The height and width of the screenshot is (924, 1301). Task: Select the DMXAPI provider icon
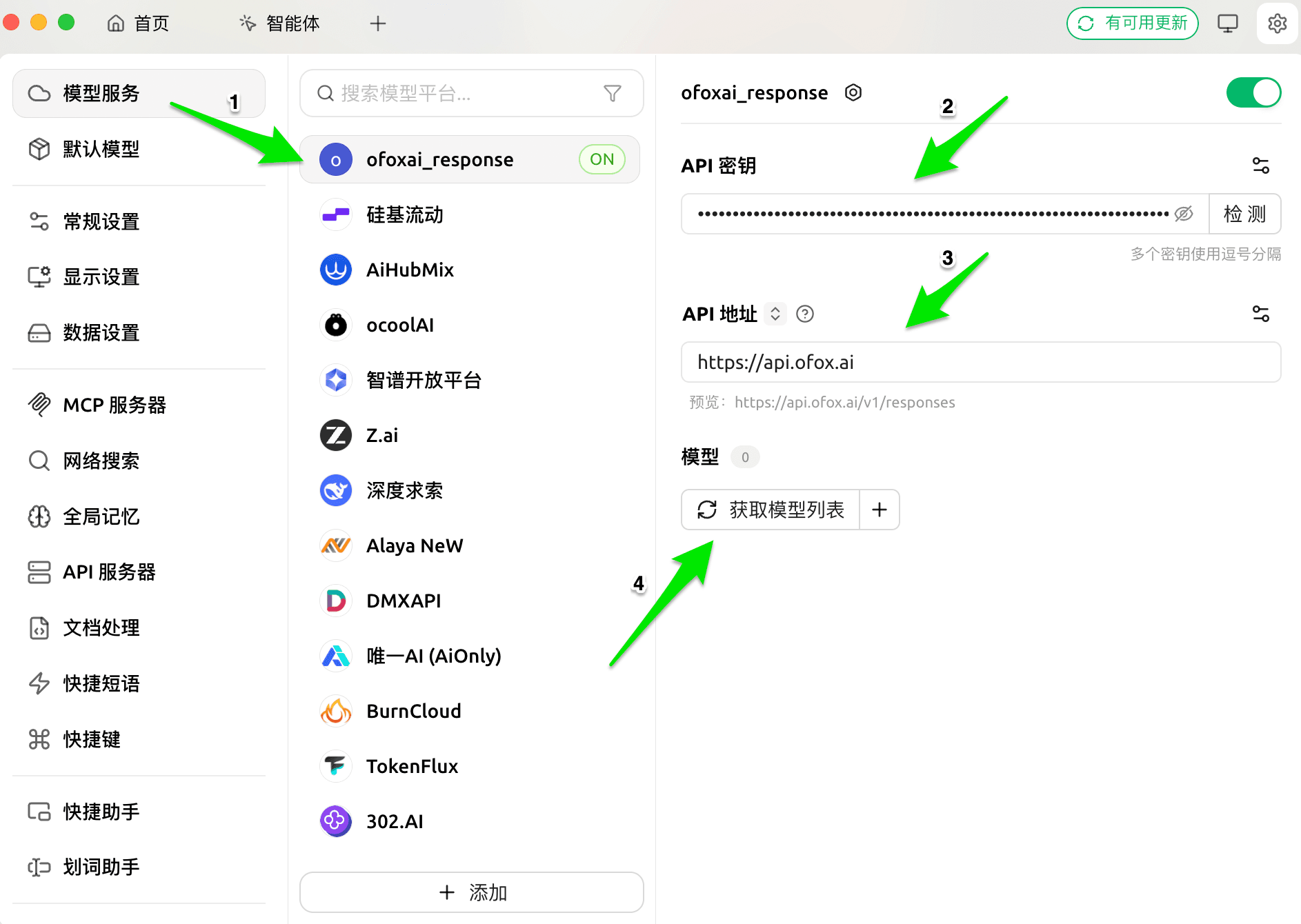click(336, 601)
